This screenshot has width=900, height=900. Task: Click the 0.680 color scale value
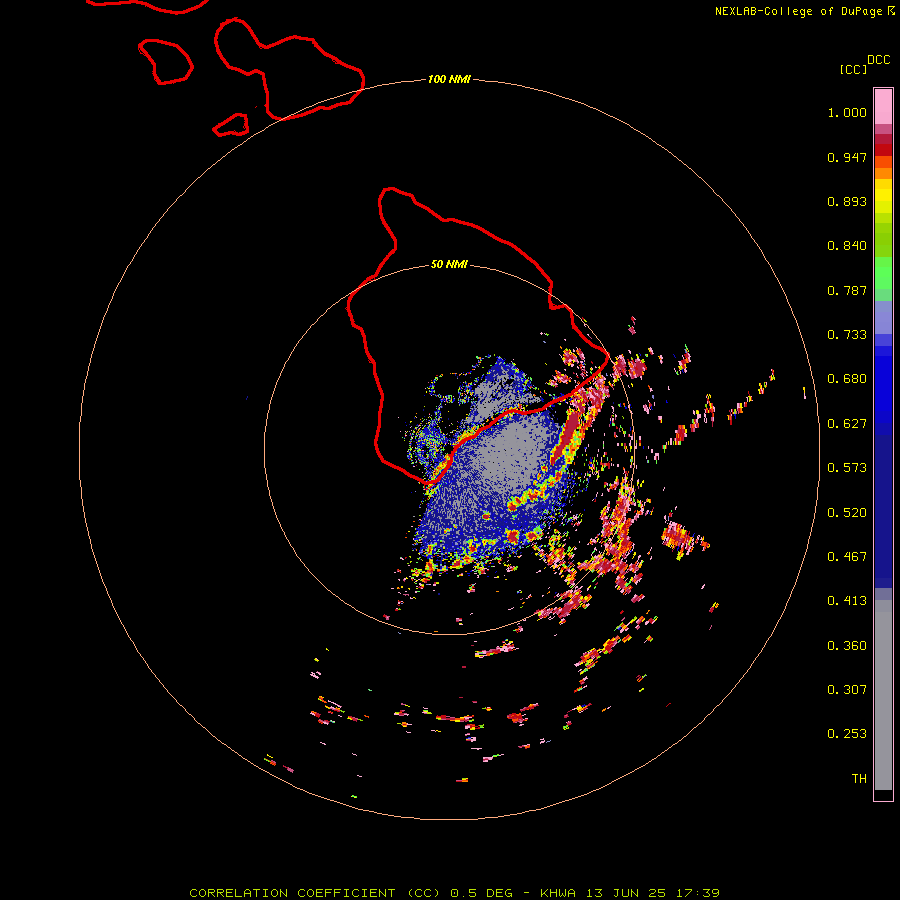[x=847, y=379]
